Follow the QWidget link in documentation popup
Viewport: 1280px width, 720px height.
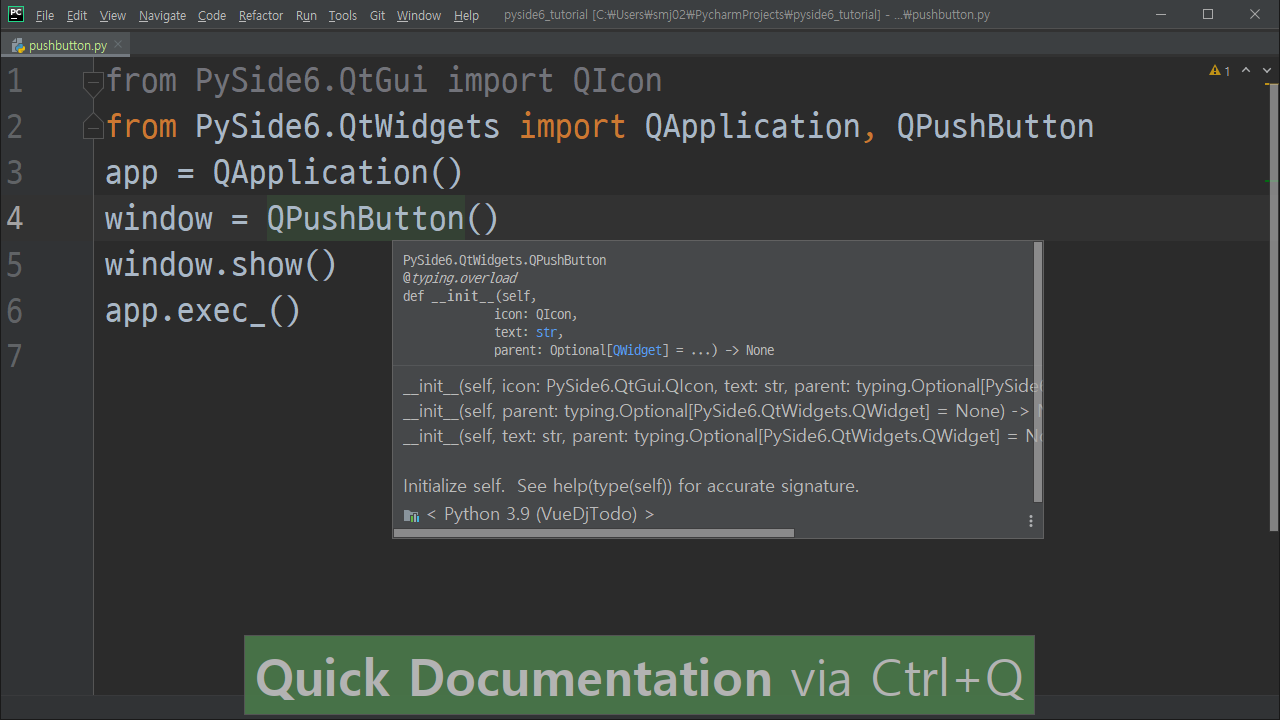pos(638,350)
